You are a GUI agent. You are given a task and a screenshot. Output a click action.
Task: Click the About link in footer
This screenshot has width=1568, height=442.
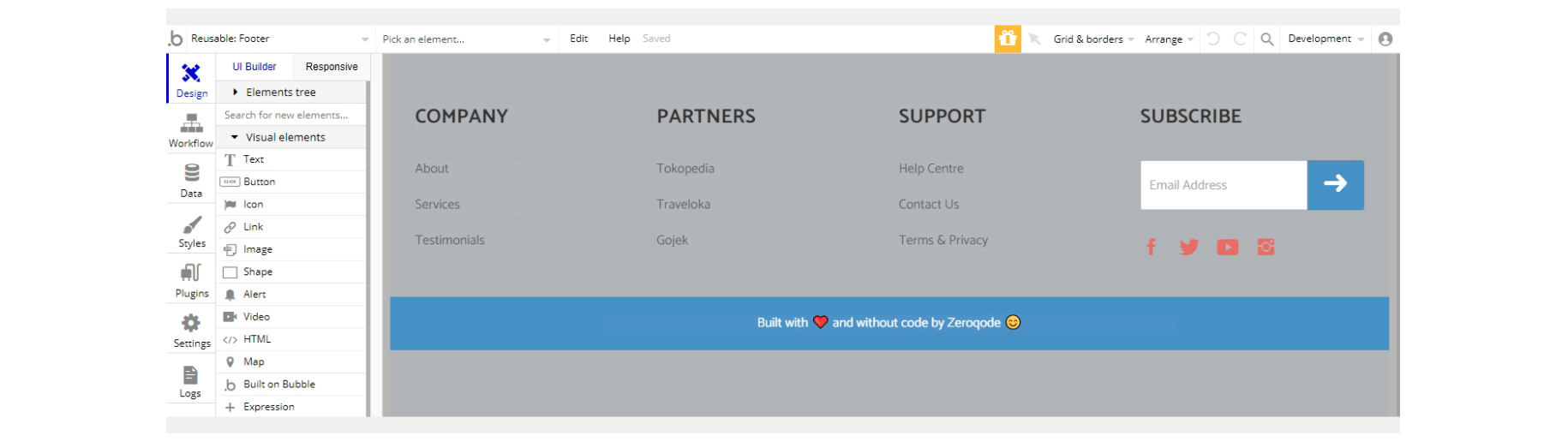432,169
